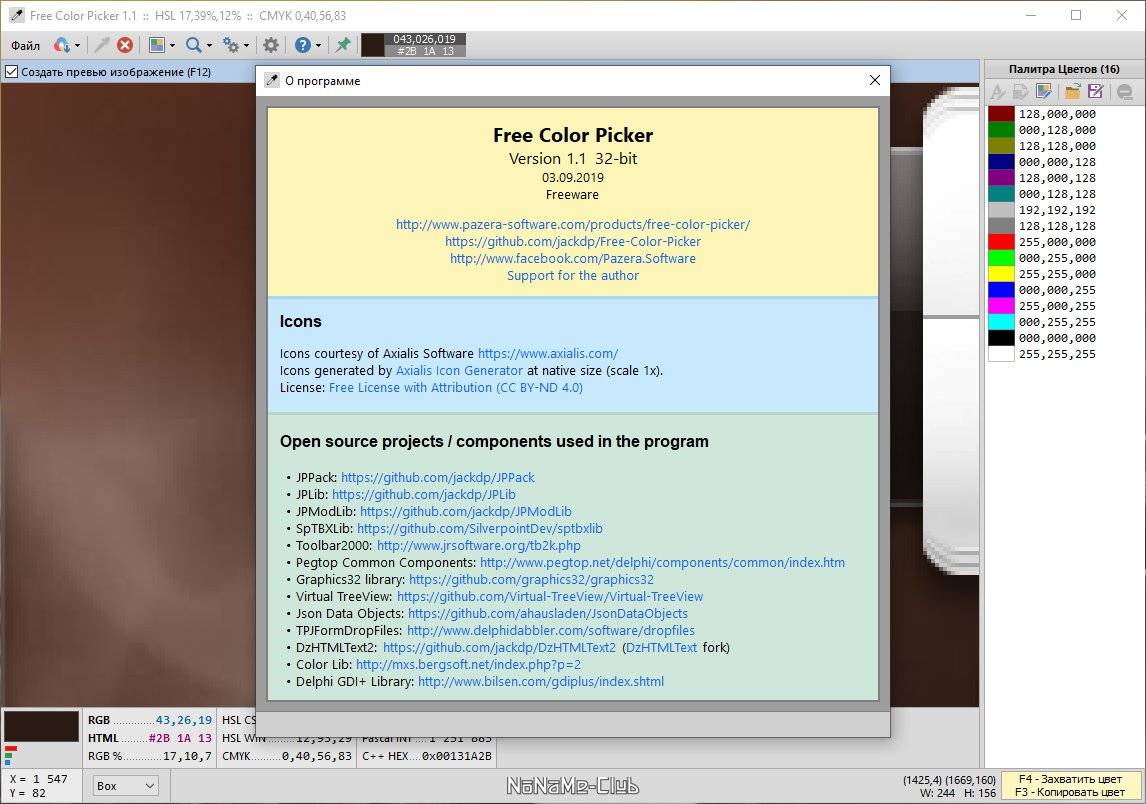The width and height of the screenshot is (1146, 804).
Task: Open the github.com/jackdp/Free-Color-Picker link
Action: (573, 241)
